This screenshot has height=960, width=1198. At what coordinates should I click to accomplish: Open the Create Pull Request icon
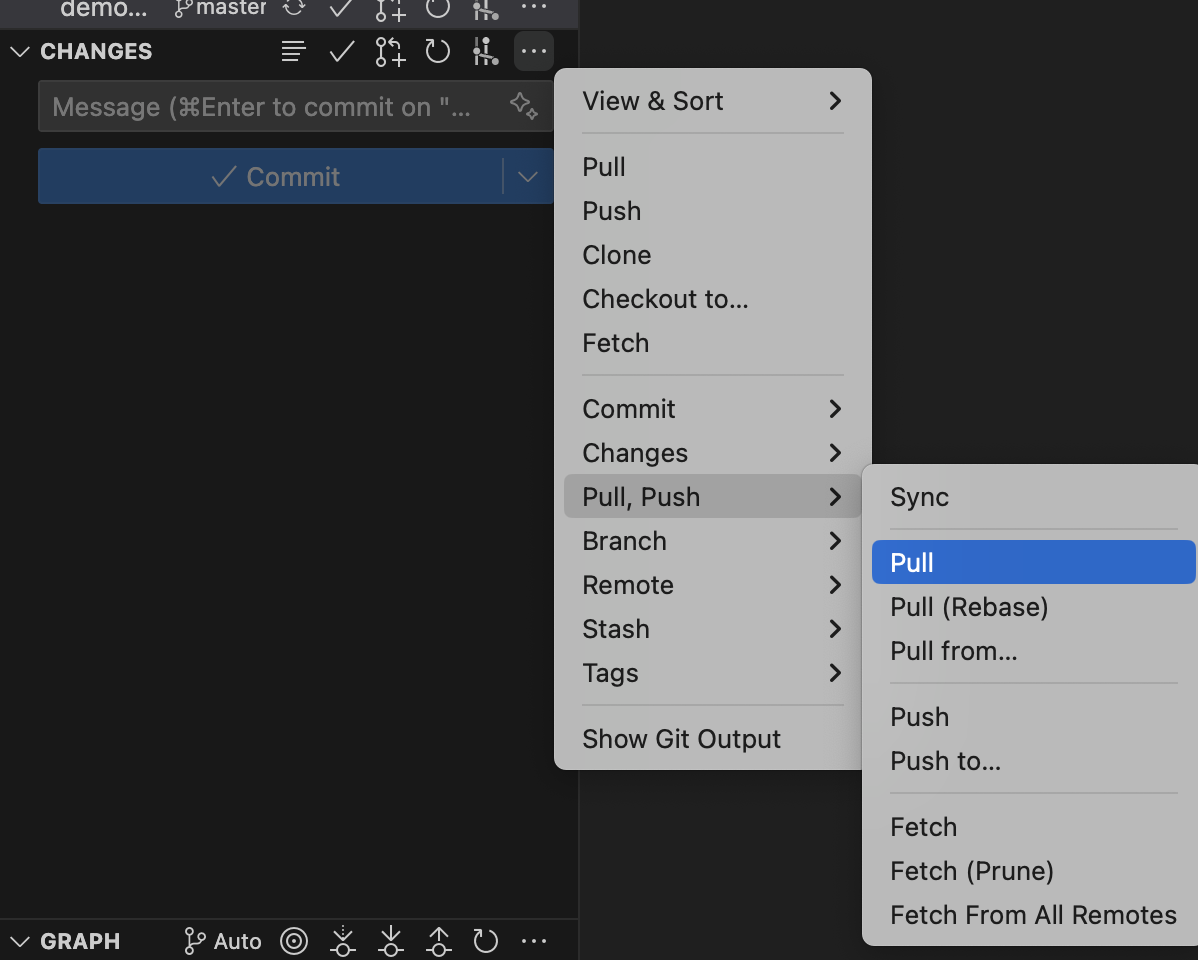389,51
